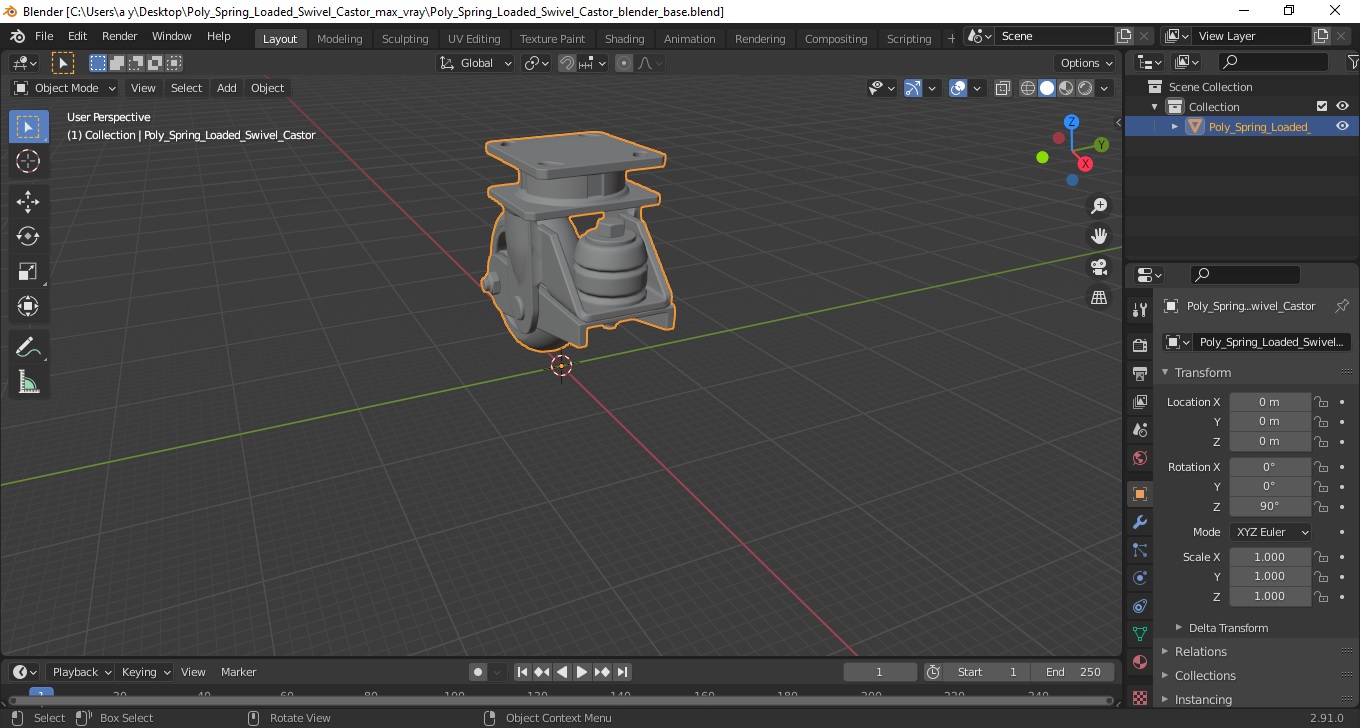Toggle Location X lock icon
The height and width of the screenshot is (728, 1360).
click(x=1321, y=402)
